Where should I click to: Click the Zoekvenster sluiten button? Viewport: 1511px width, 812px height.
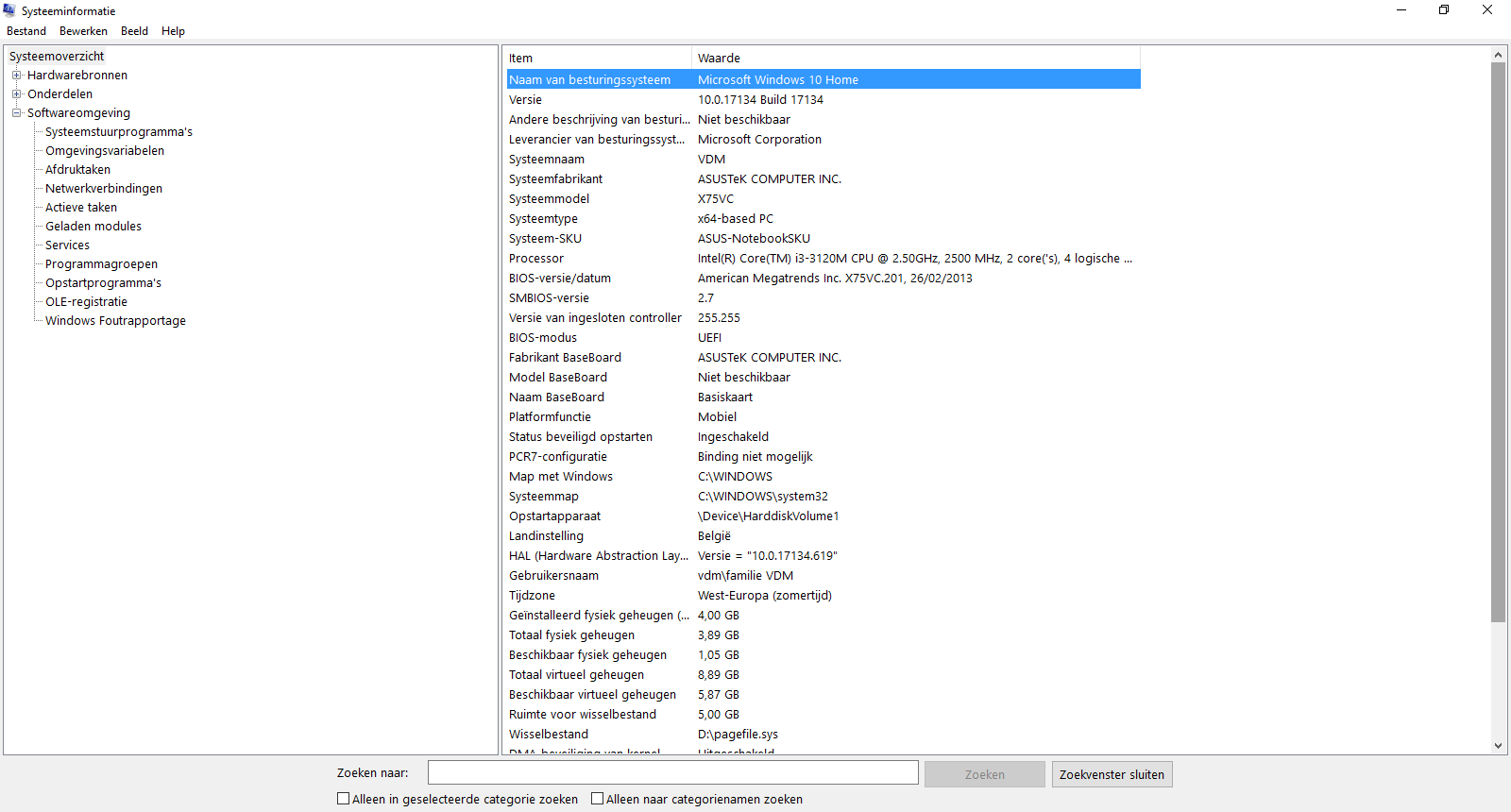[1112, 774]
